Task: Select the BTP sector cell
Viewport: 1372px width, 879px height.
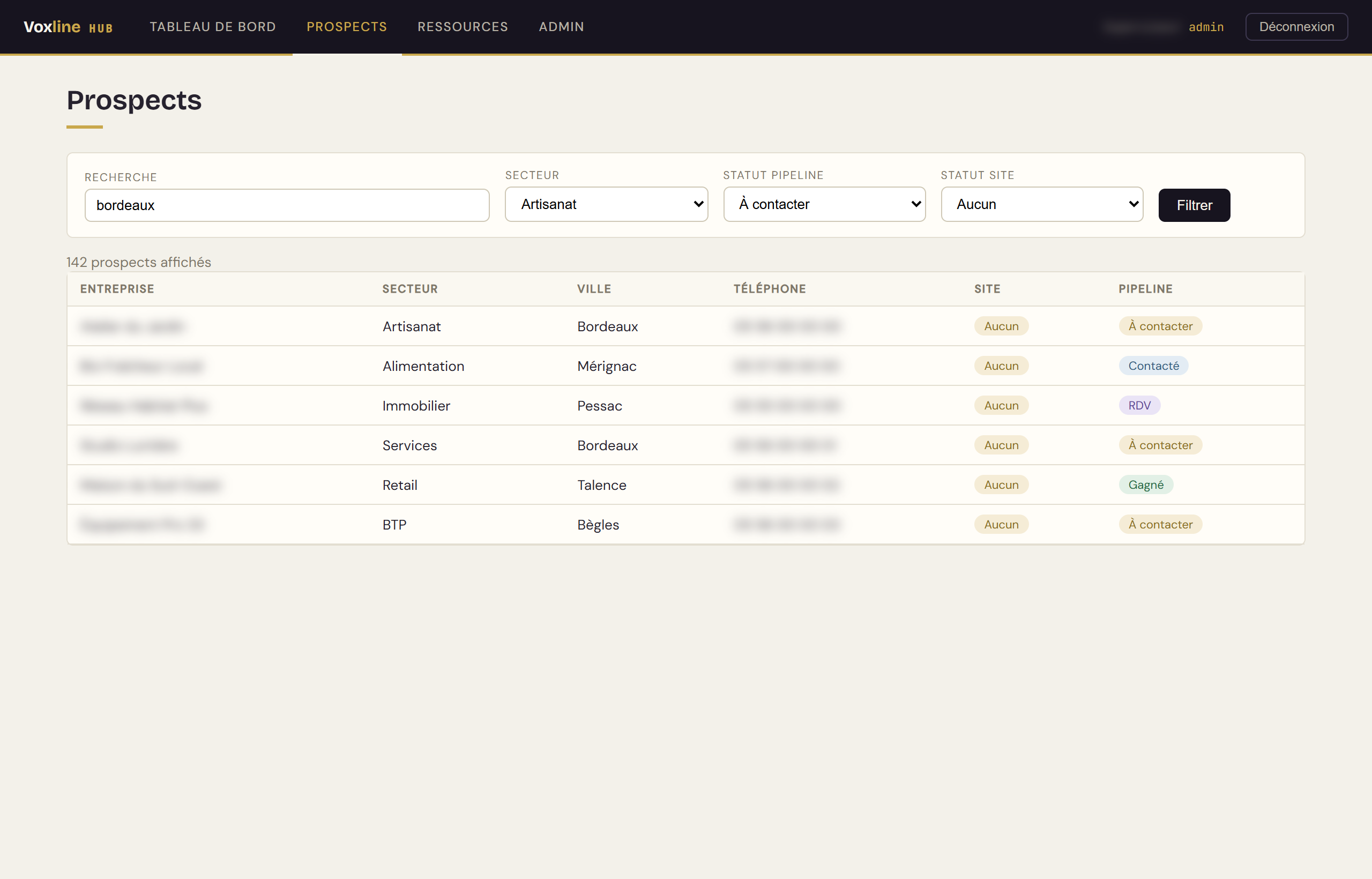Action: coord(394,525)
